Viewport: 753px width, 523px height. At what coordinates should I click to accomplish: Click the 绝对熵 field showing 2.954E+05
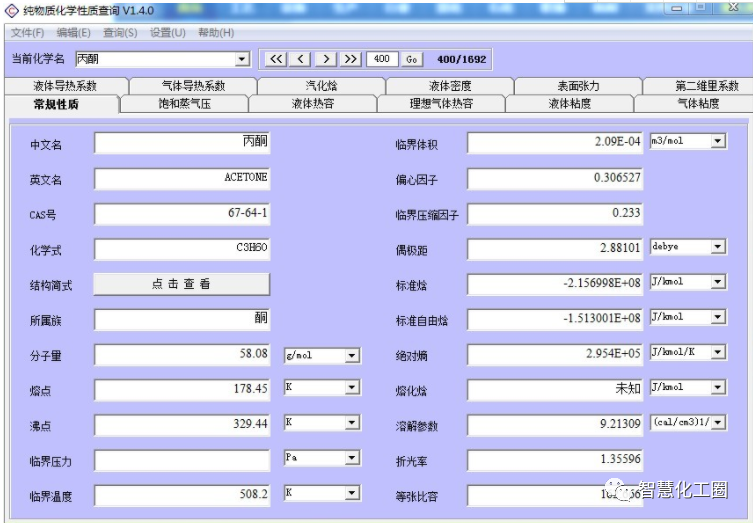point(555,354)
